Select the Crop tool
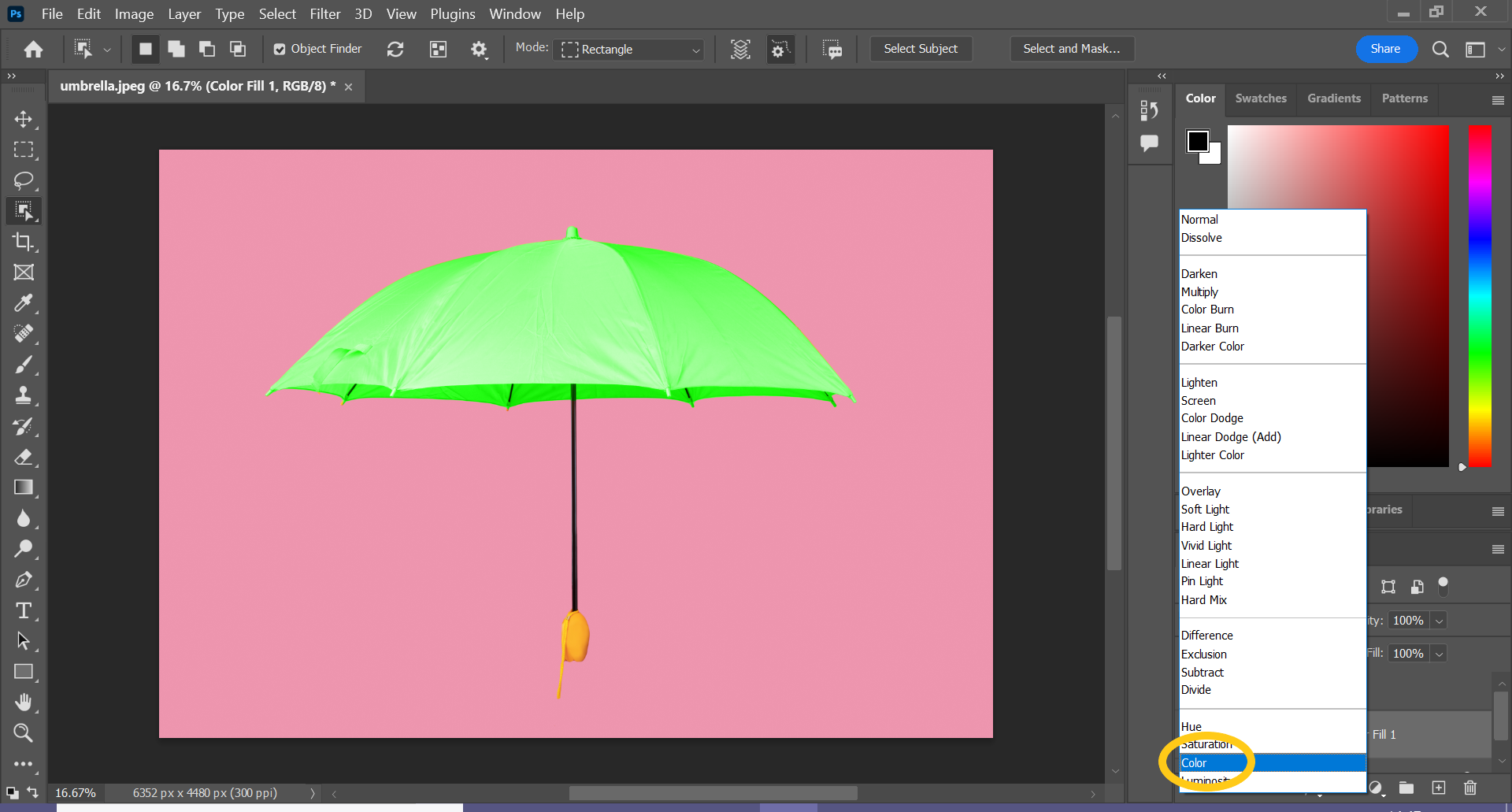Viewport: 1512px width, 812px height. pyautogui.click(x=24, y=242)
